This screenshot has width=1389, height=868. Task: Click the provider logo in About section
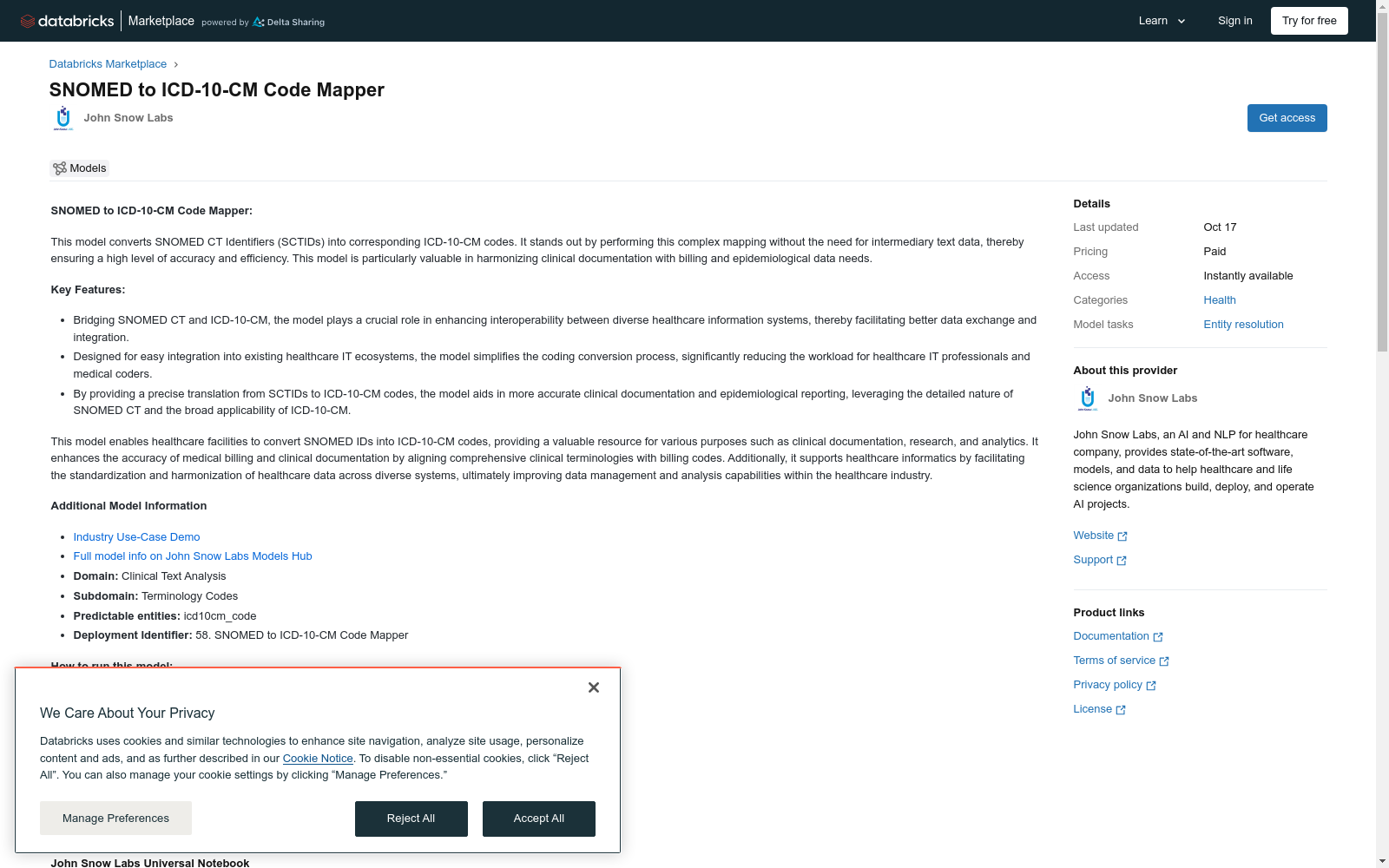(x=1088, y=398)
